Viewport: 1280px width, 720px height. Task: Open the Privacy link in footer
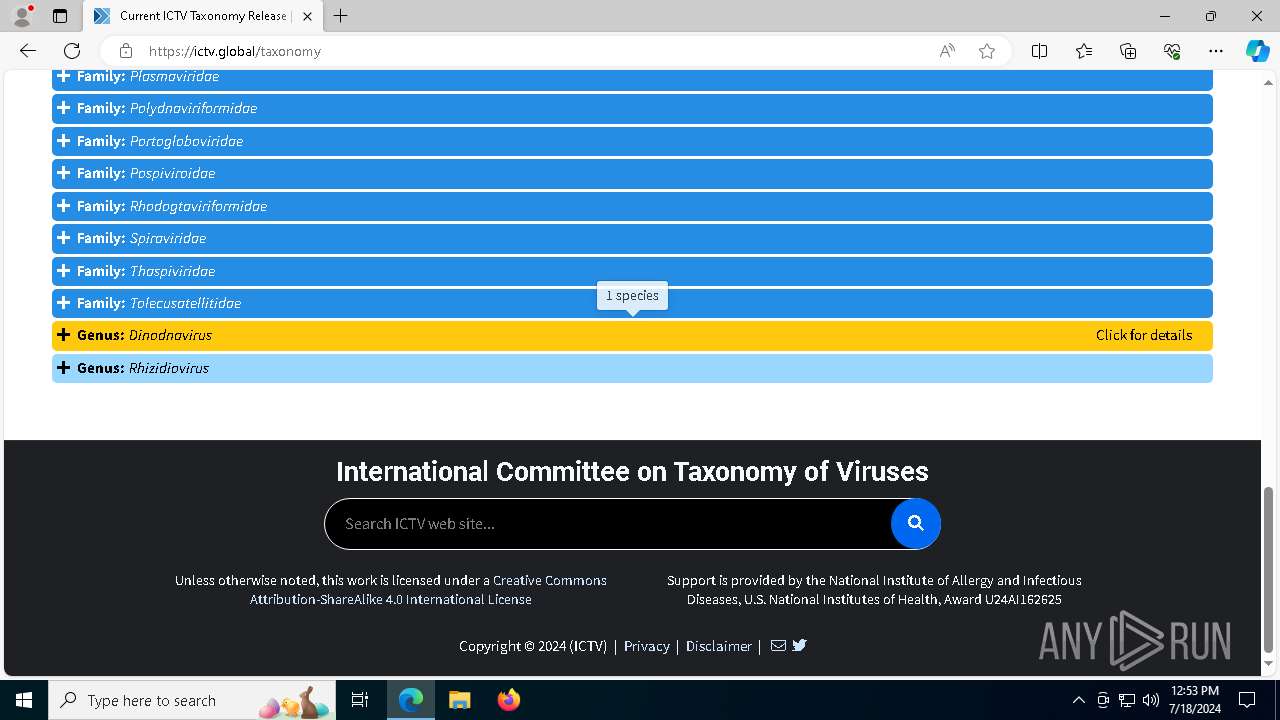[647, 646]
